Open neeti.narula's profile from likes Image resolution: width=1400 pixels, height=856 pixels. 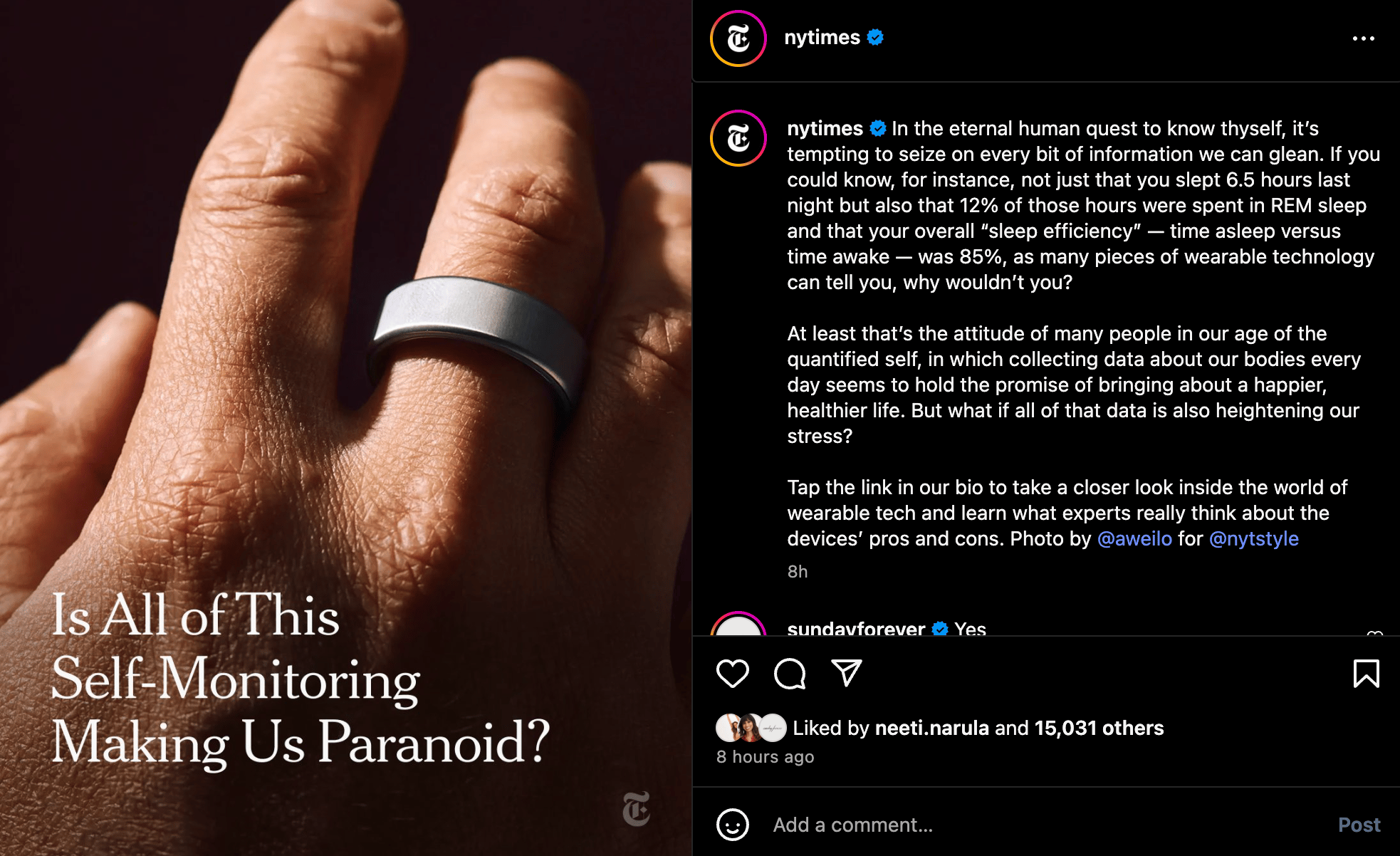click(931, 728)
